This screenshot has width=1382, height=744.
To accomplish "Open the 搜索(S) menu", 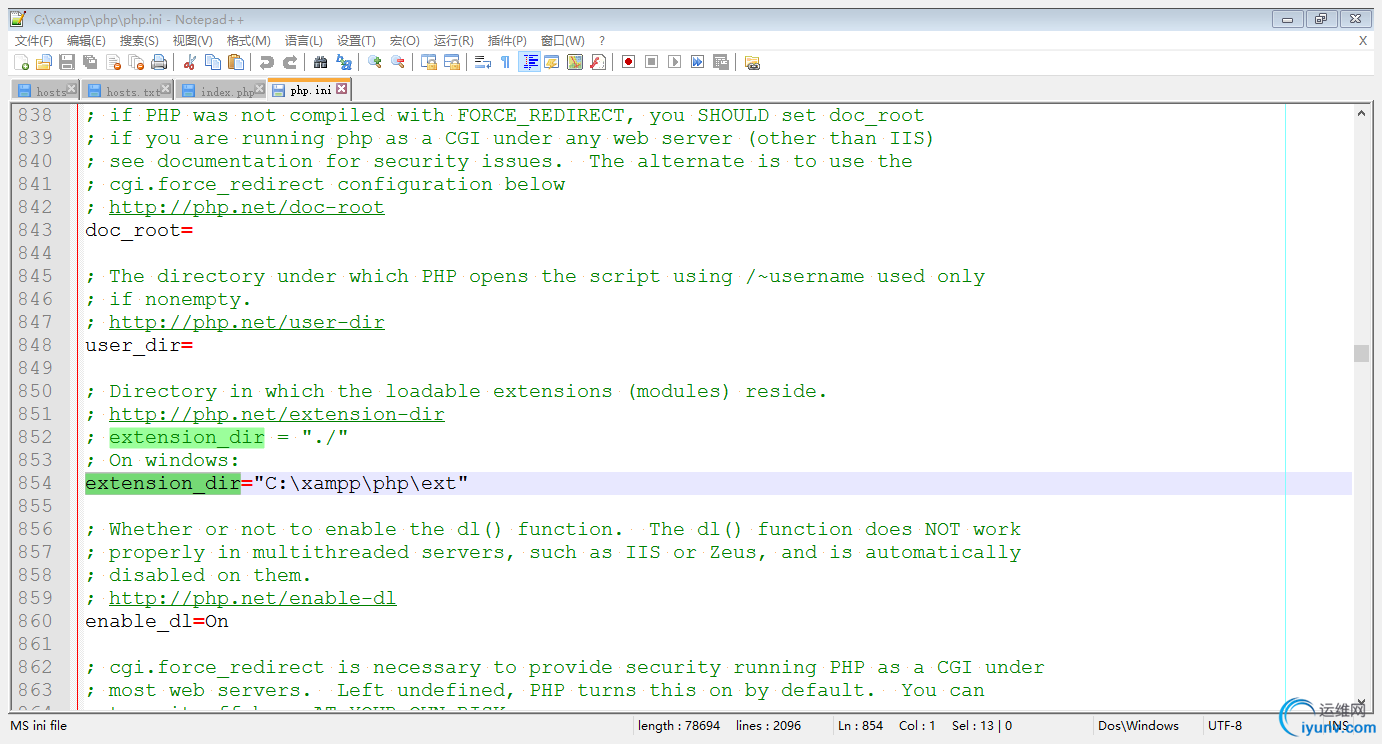I will 139,41.
